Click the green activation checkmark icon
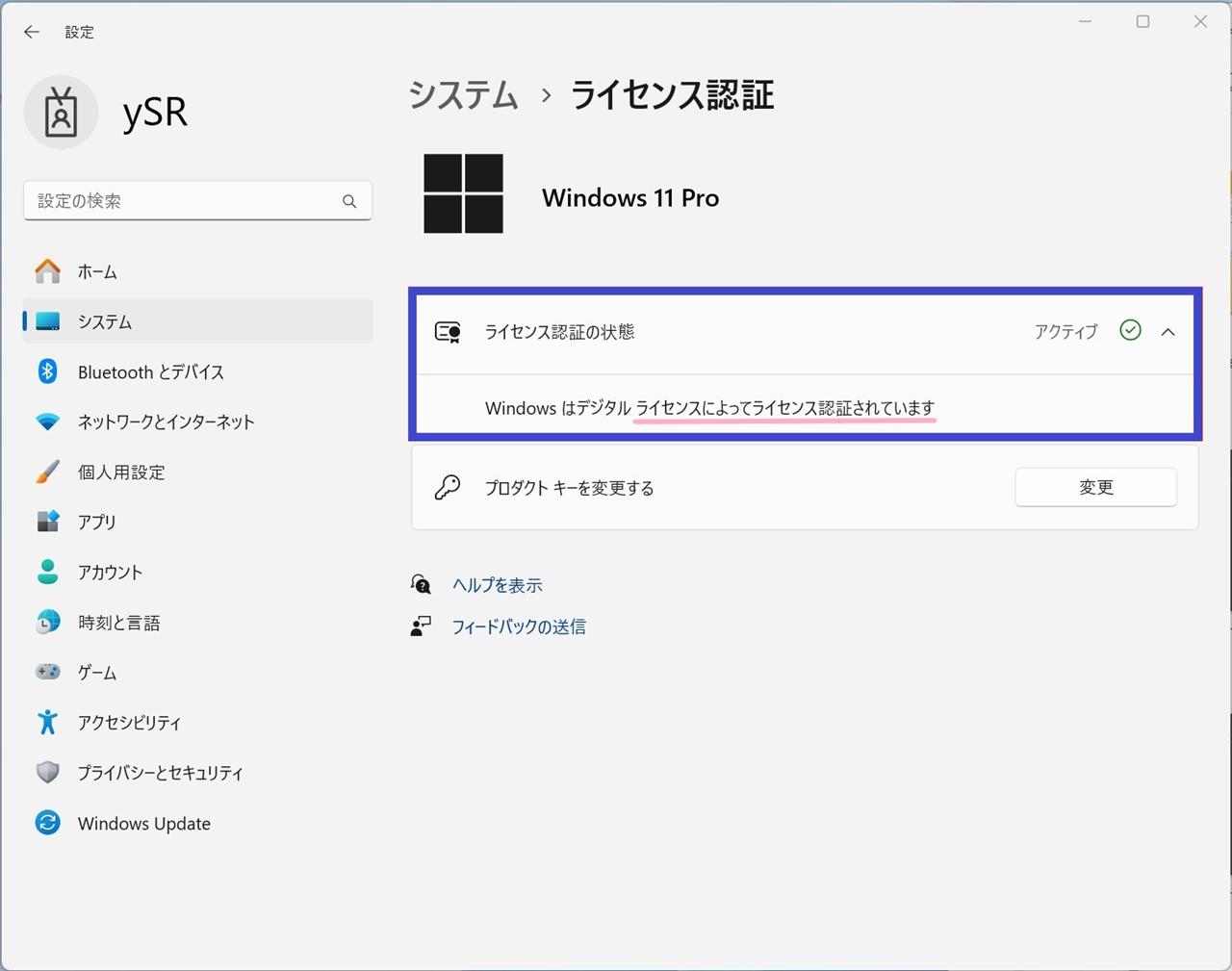The image size is (1232, 971). pos(1130,331)
